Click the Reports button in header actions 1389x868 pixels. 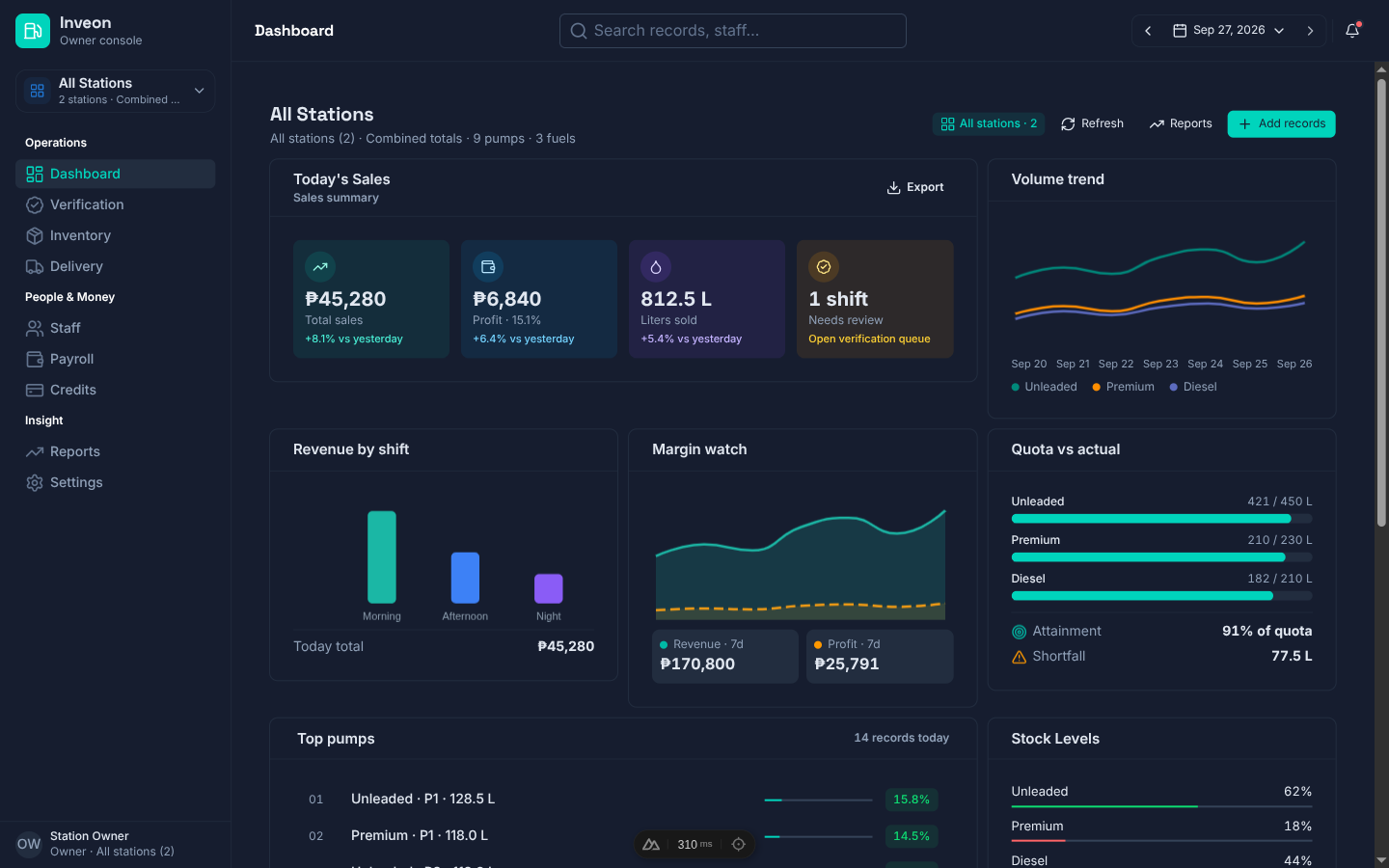(x=1181, y=123)
